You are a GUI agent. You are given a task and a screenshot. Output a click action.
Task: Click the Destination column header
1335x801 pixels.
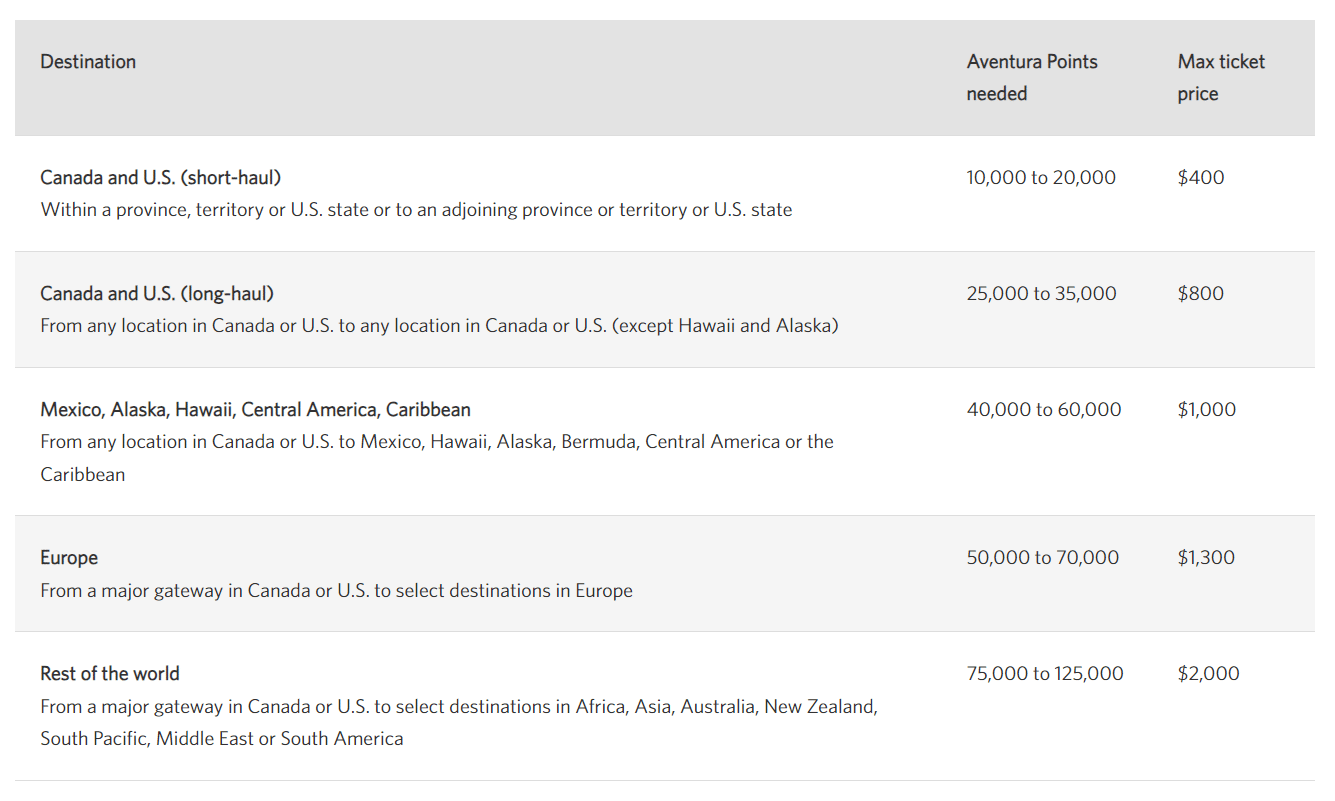(88, 62)
